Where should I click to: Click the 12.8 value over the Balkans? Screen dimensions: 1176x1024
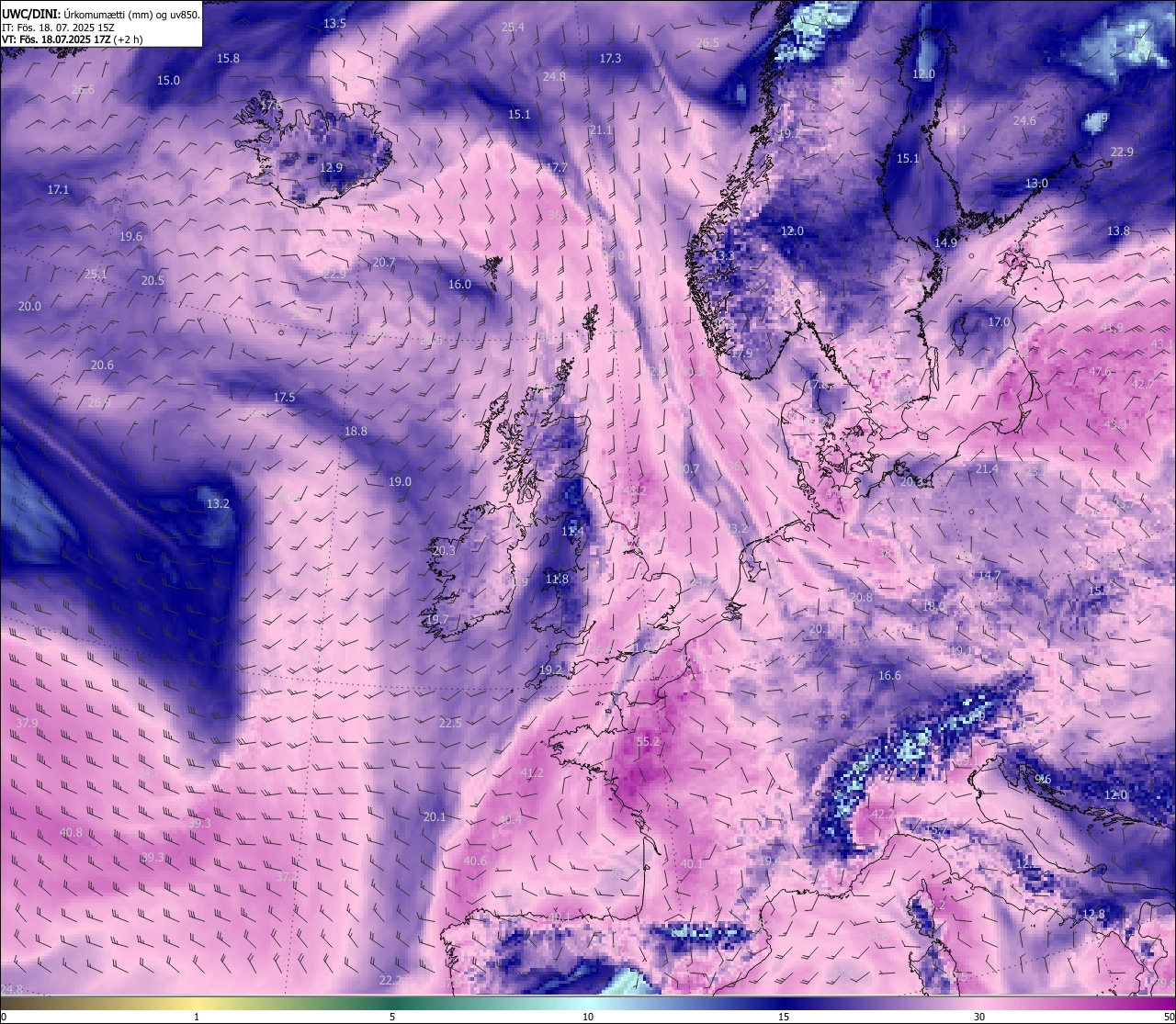point(1093,914)
